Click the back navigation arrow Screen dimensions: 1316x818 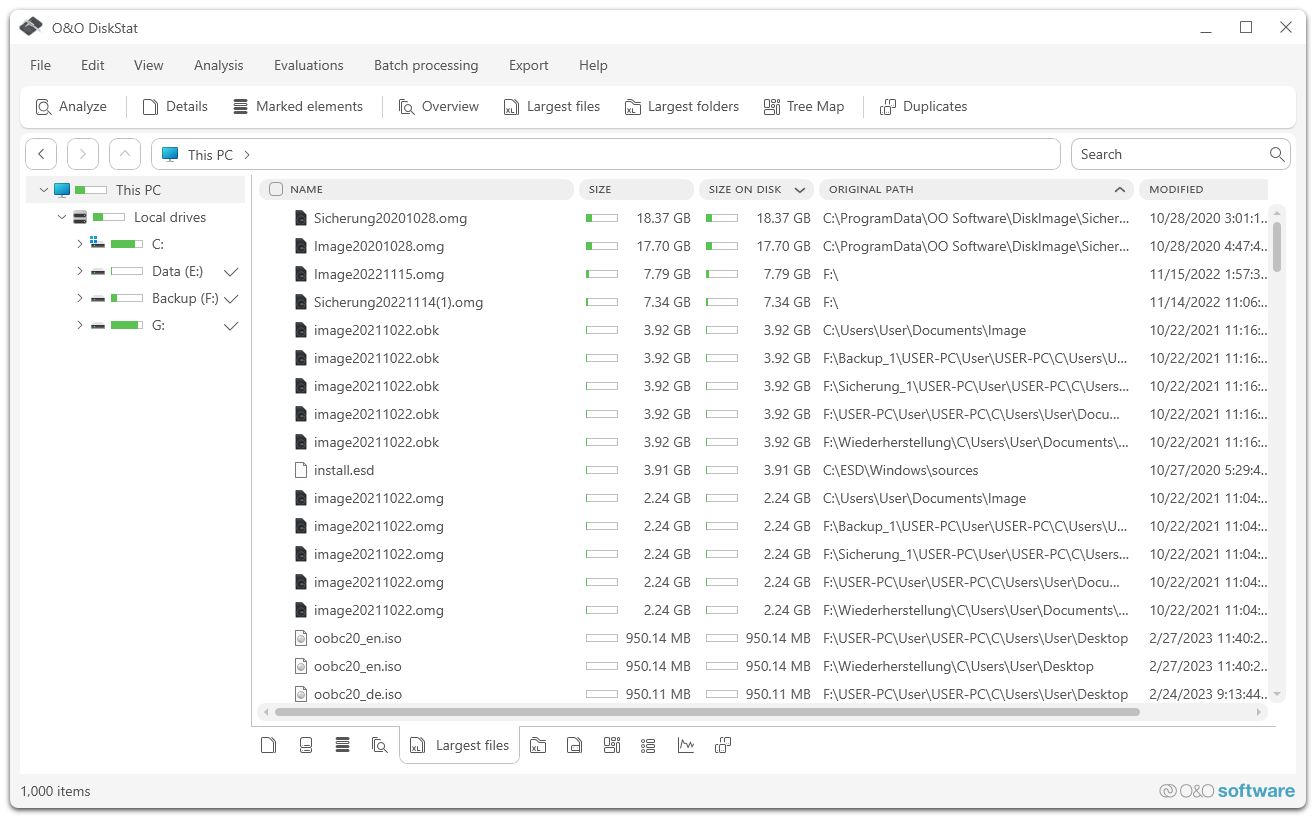[x=41, y=154]
